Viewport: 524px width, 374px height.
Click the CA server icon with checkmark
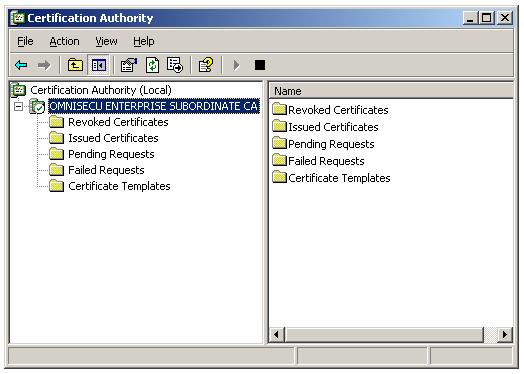tap(37, 107)
